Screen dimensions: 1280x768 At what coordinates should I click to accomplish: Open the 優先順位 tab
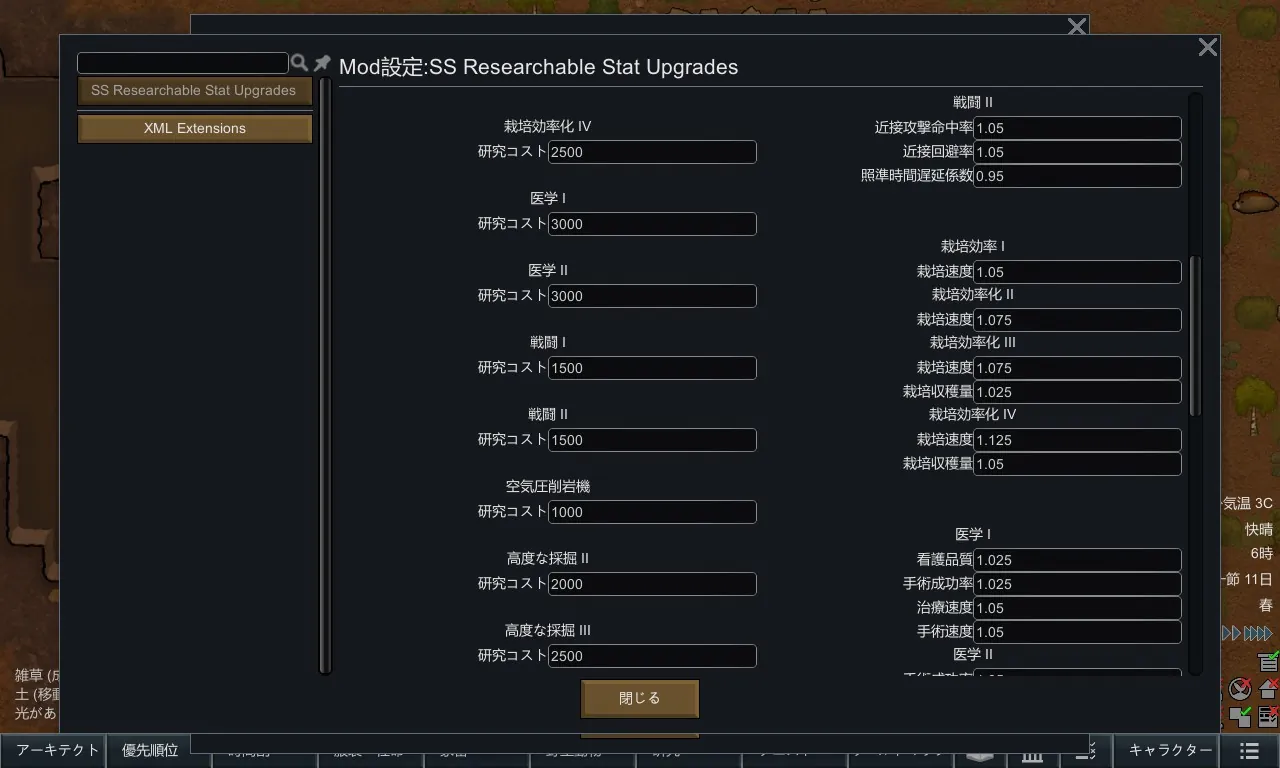(x=150, y=750)
